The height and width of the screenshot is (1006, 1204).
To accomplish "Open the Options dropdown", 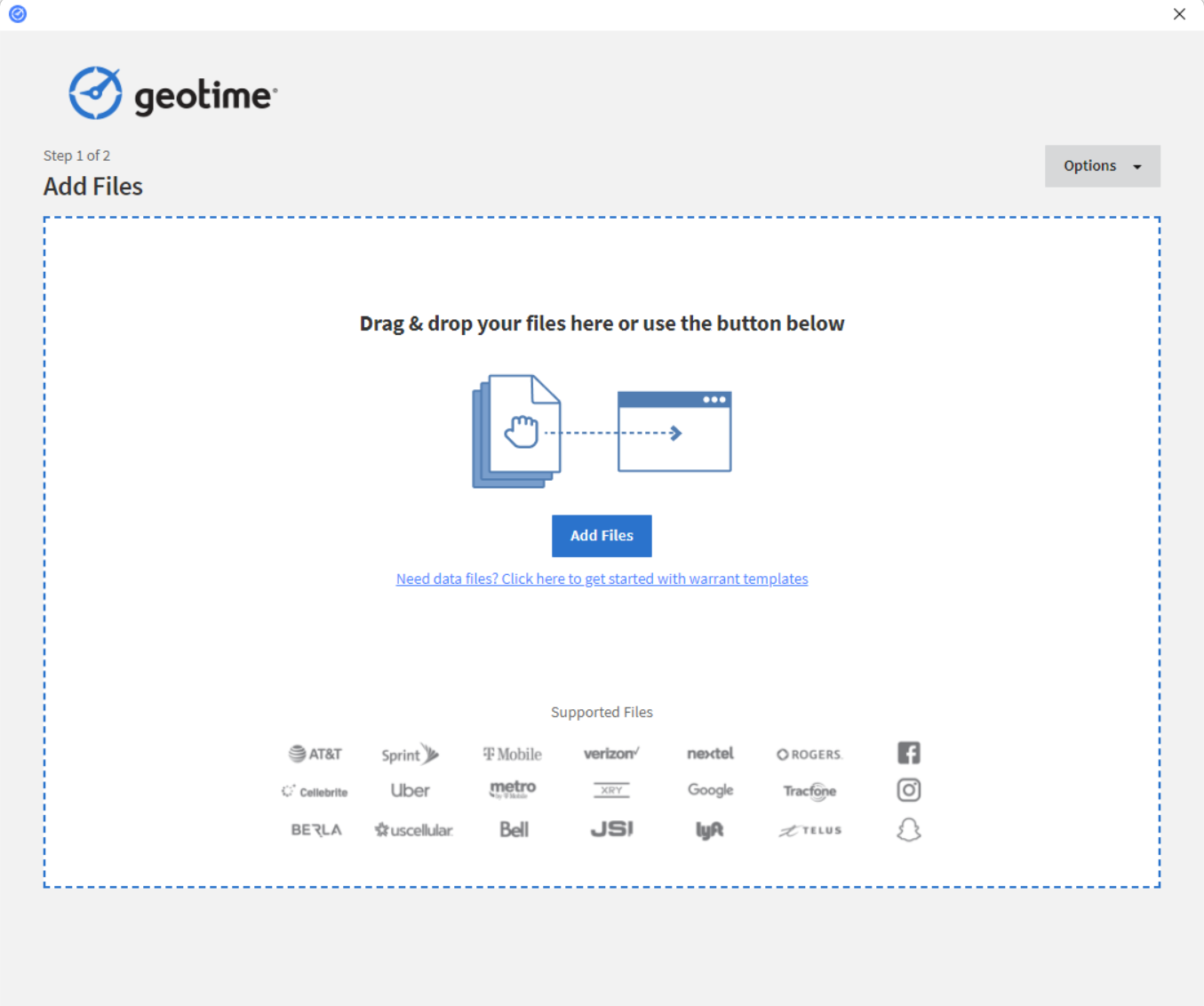I will [1102, 166].
